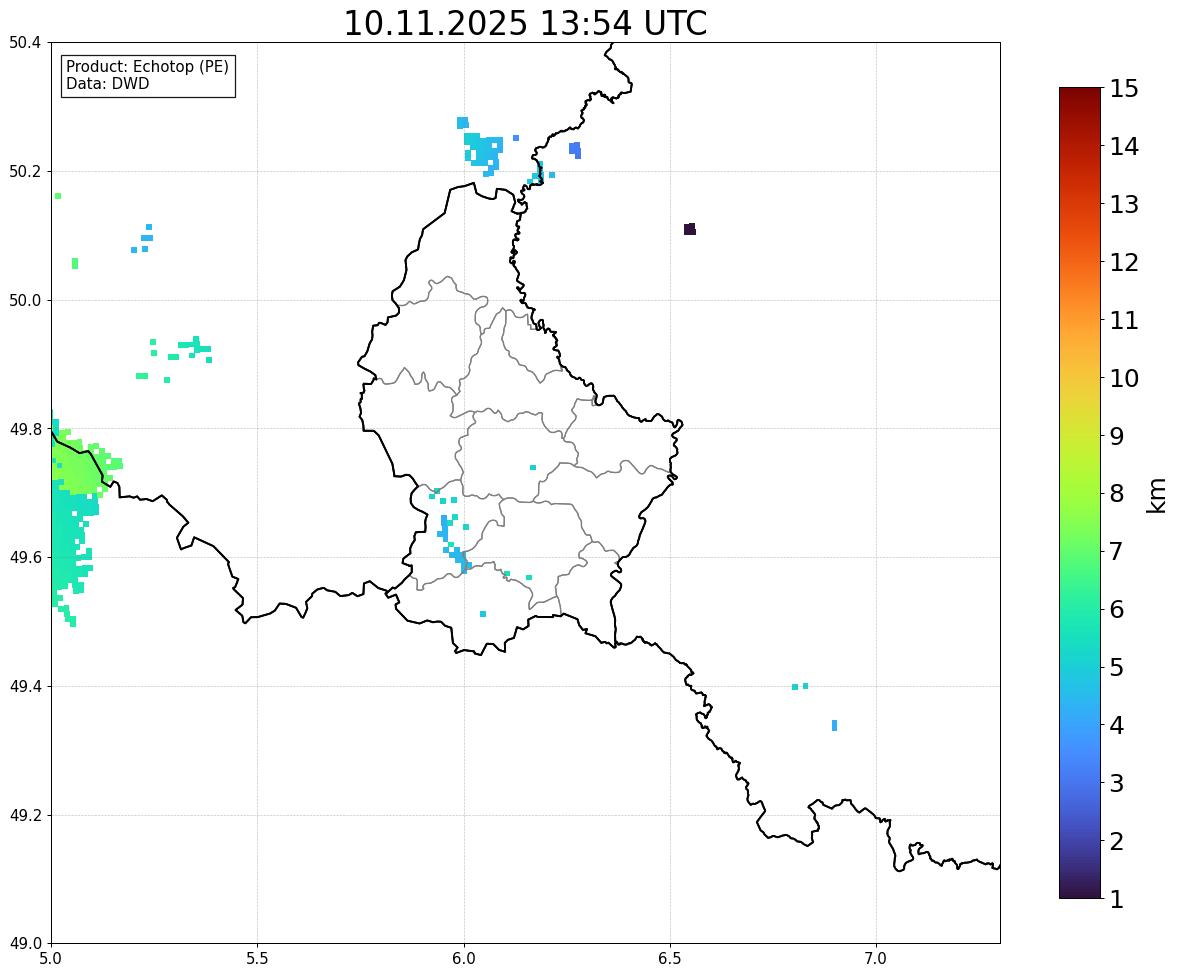Click the colorbar tick label 2
The height and width of the screenshot is (976, 1178).
[x=1117, y=841]
